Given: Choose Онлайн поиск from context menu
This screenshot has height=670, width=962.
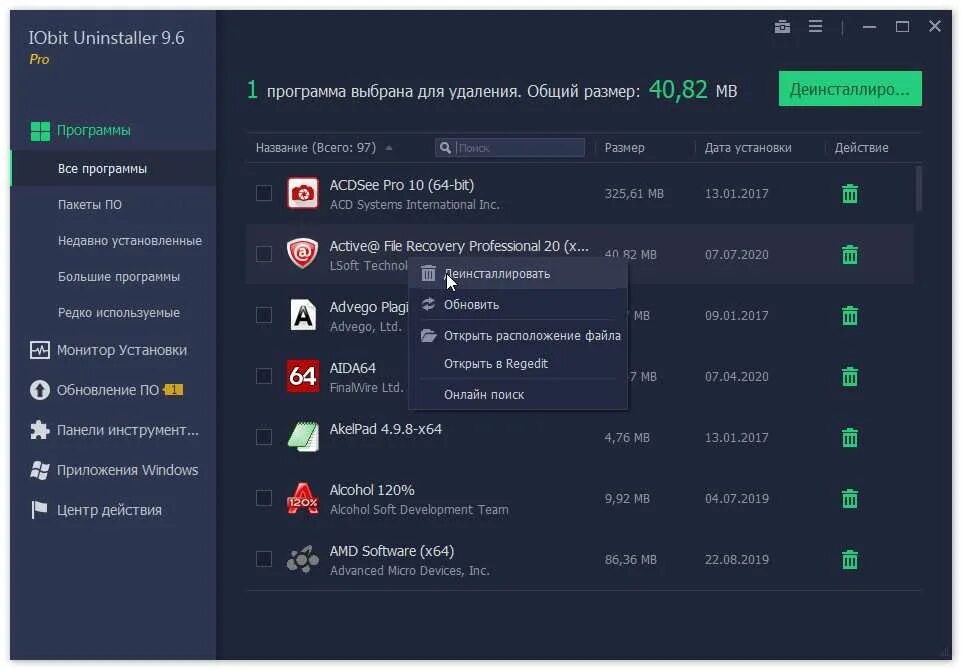Looking at the screenshot, I should 518,395.
